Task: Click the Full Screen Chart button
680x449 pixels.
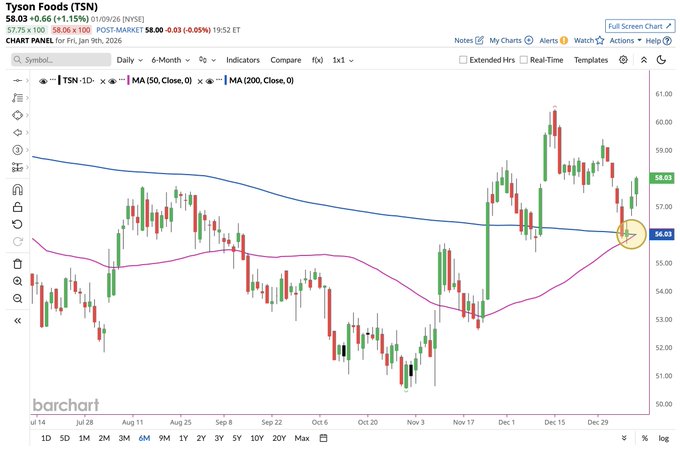Action: click(x=640, y=26)
